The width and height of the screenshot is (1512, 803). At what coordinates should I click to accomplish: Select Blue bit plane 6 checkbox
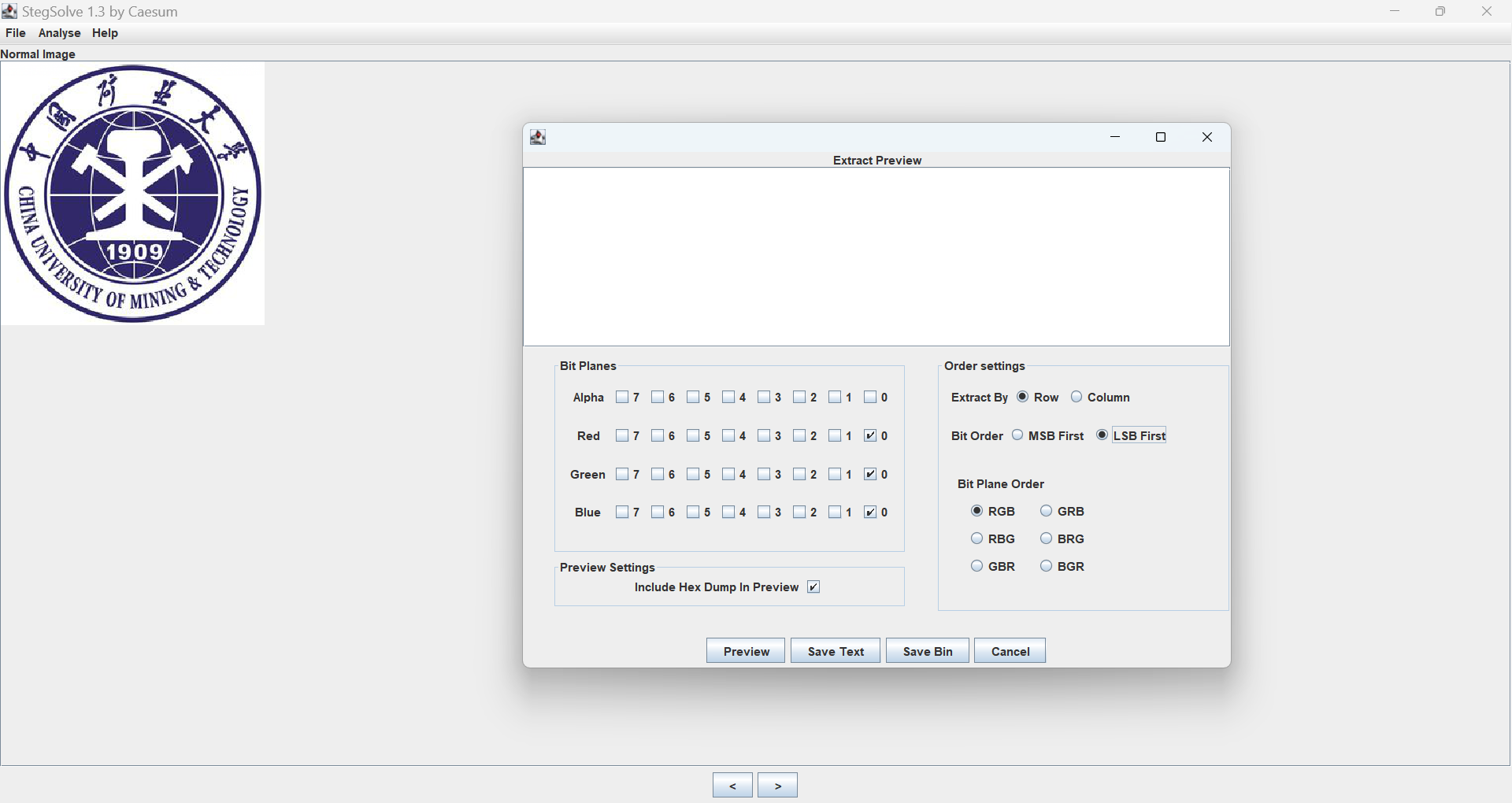[x=658, y=513]
